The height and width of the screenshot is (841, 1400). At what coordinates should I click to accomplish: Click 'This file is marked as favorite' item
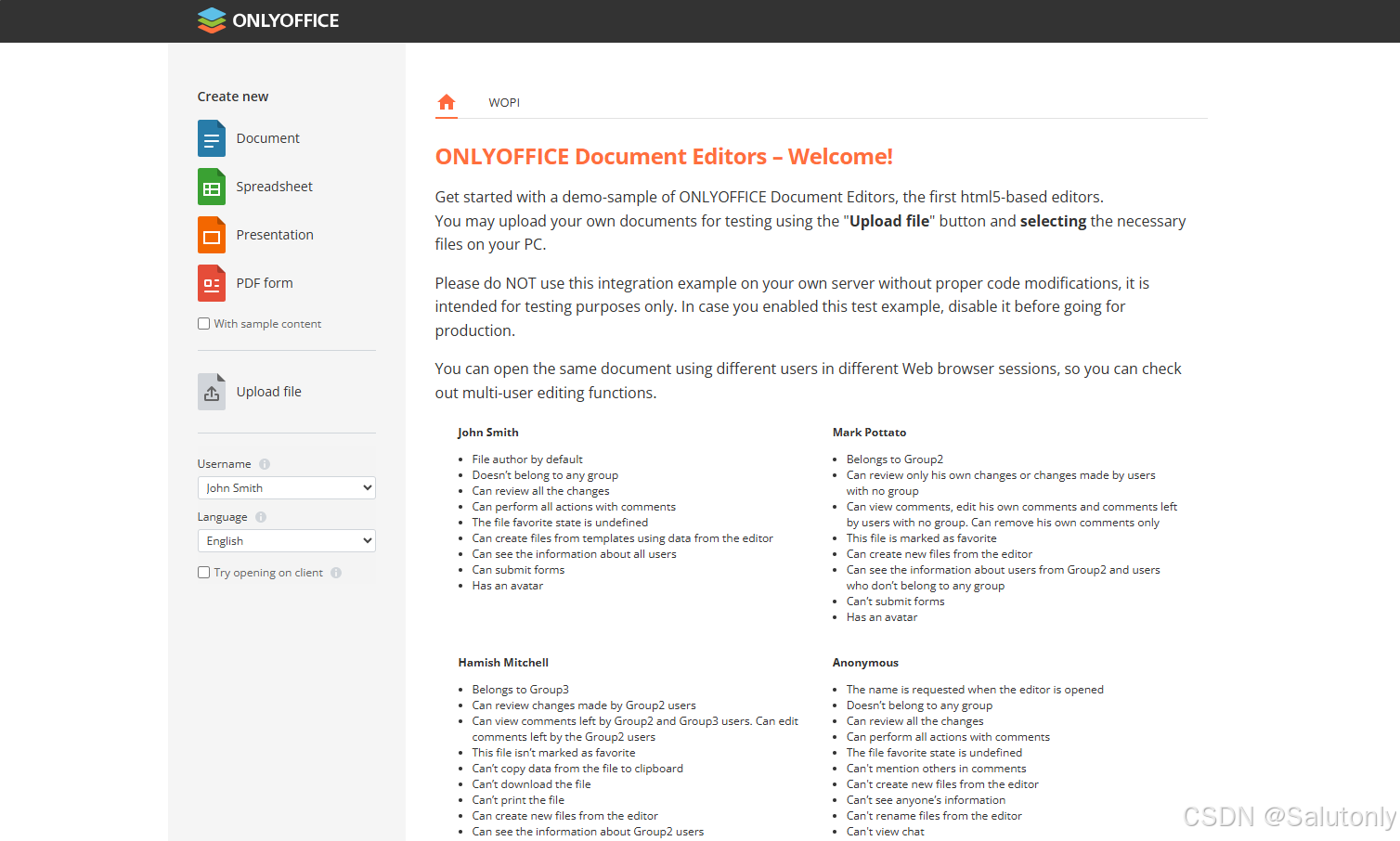pos(922,538)
